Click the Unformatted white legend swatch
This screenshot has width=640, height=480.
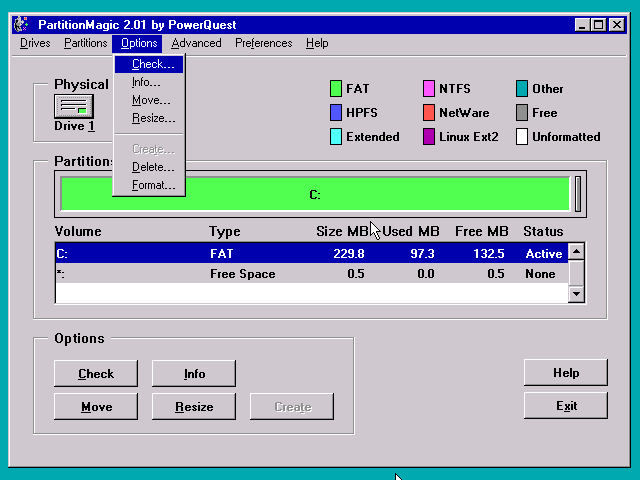click(522, 137)
